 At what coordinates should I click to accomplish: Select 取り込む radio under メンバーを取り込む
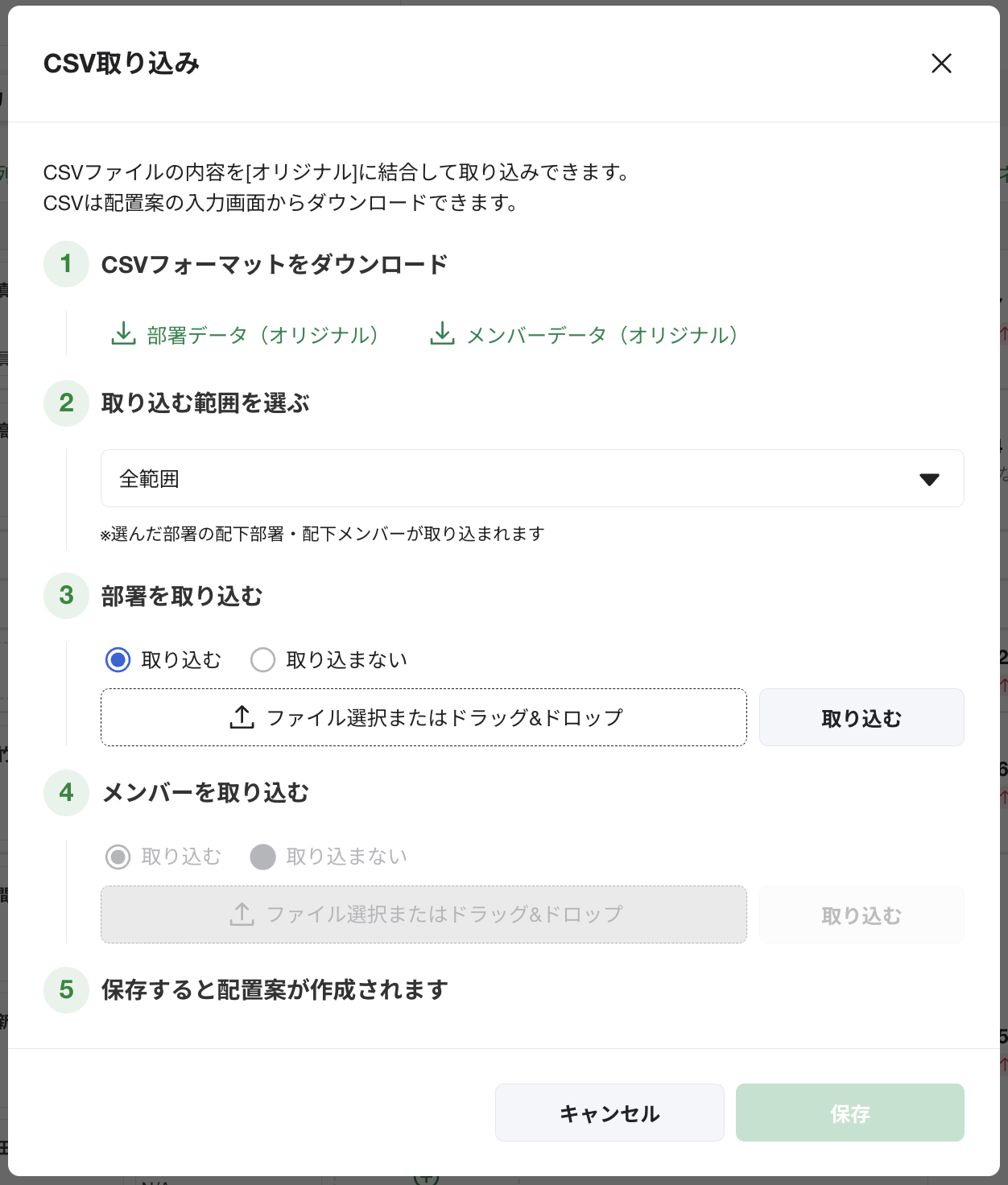[118, 857]
